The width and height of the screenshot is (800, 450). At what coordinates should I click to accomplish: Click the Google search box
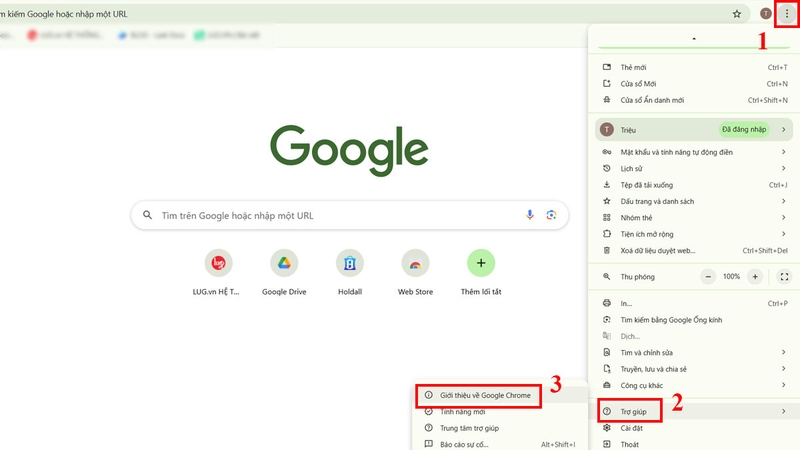[349, 215]
